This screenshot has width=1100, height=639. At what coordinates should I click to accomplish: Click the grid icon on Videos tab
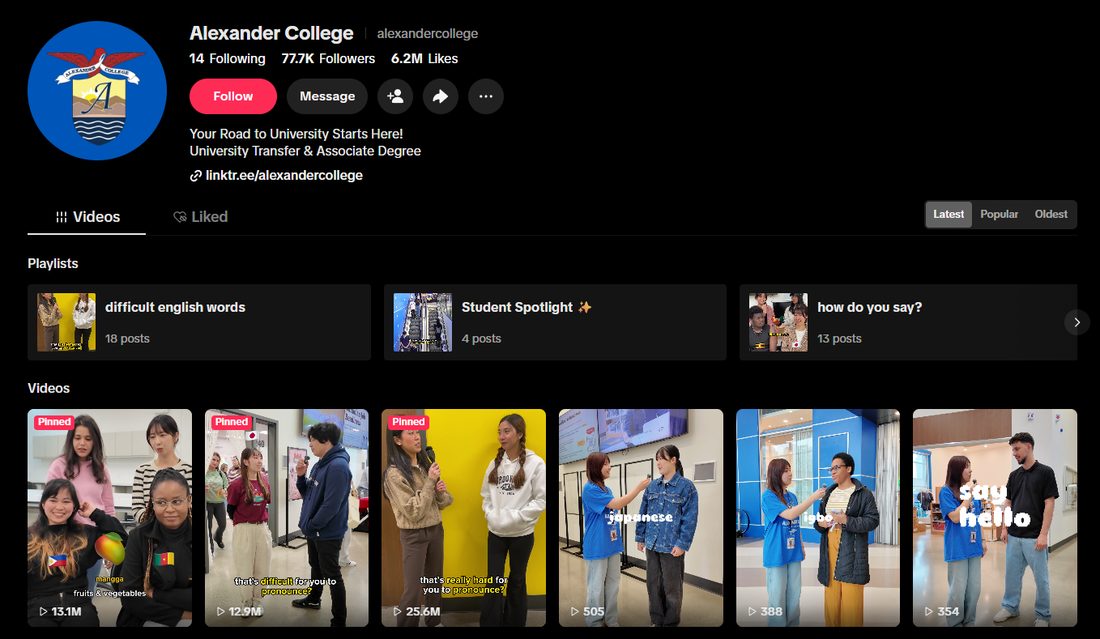coord(62,217)
